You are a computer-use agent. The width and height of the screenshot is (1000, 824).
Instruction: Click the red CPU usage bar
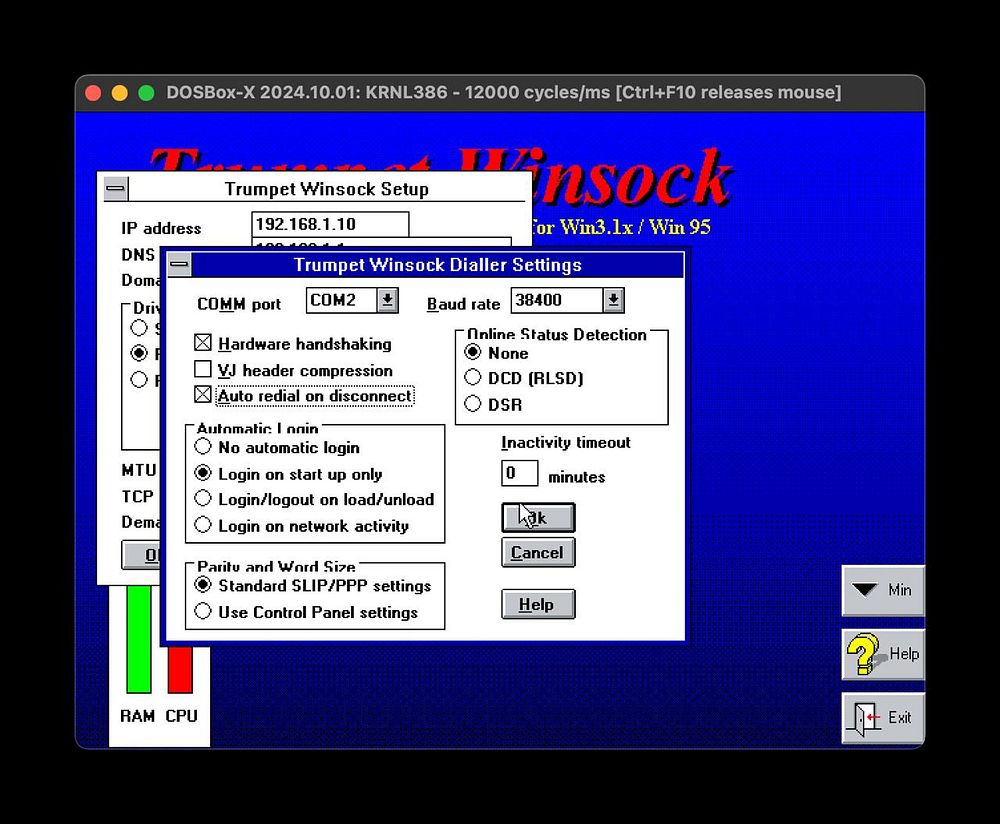tap(180, 669)
